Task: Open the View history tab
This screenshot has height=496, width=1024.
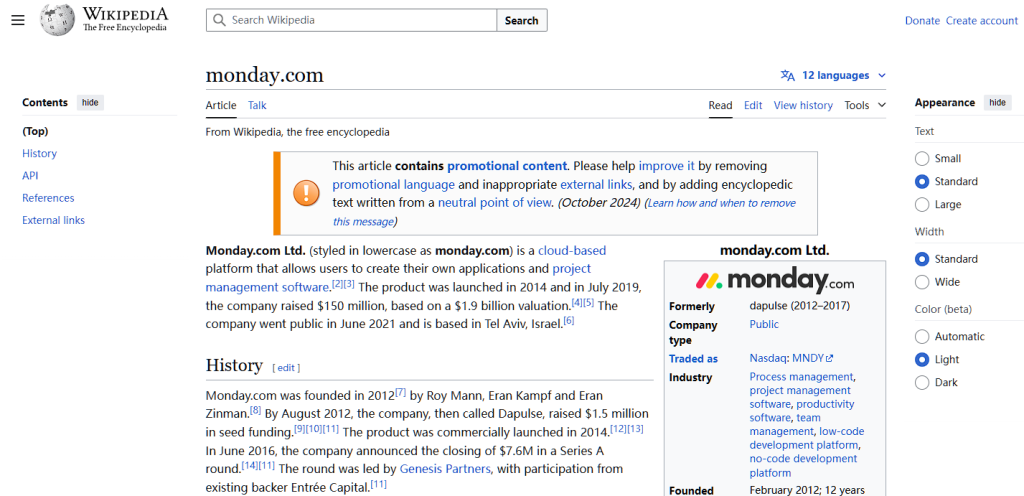Action: 803,105
